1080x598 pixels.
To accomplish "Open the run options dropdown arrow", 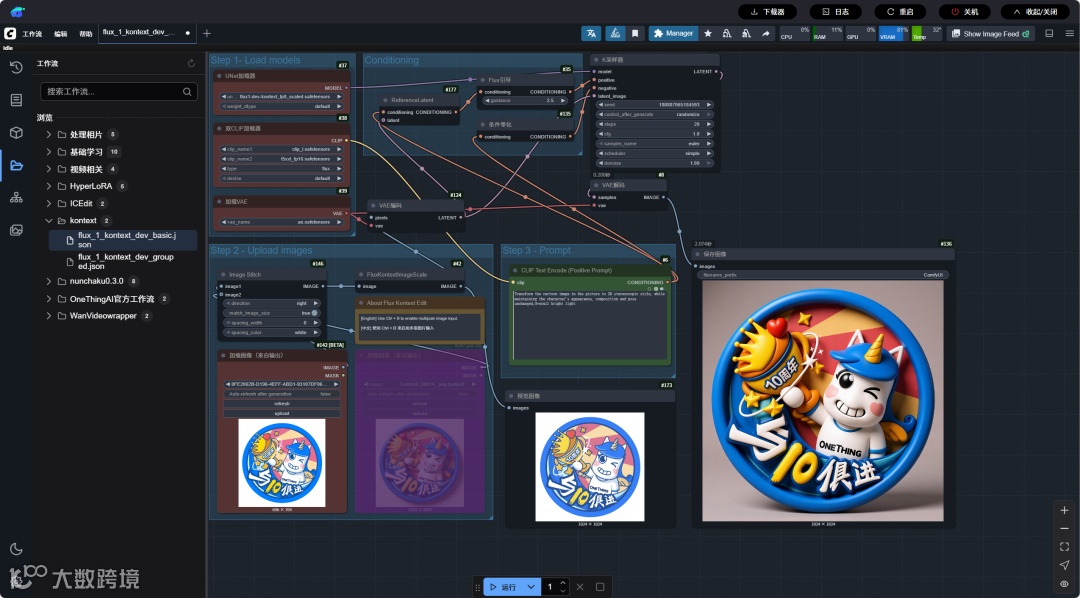I will pos(530,587).
